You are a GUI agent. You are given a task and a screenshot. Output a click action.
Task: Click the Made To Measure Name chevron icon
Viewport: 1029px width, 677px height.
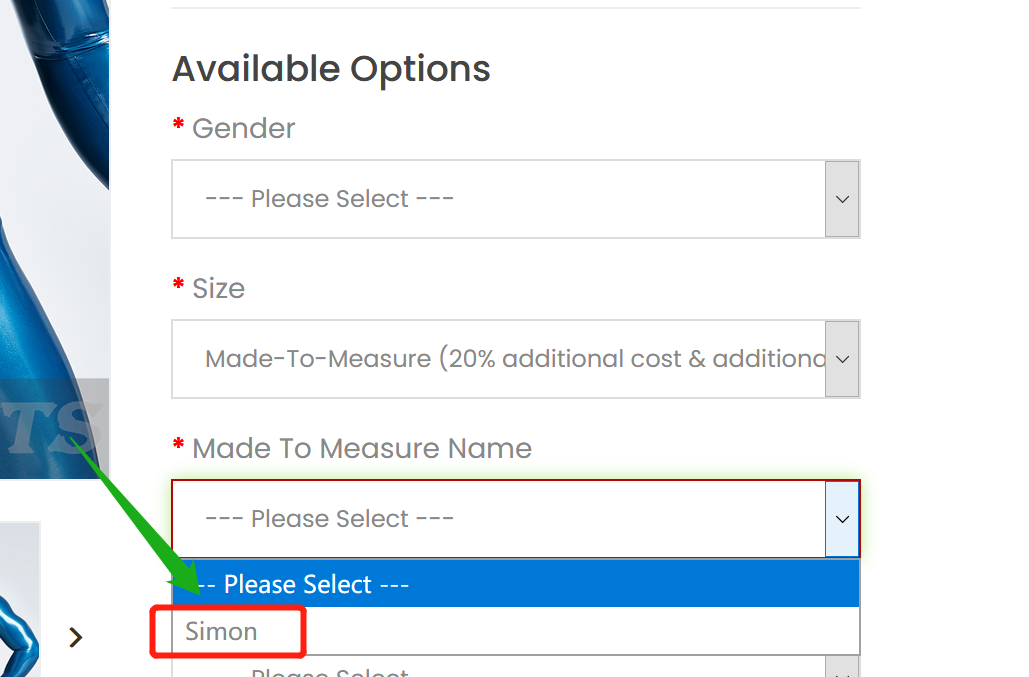pos(842,519)
